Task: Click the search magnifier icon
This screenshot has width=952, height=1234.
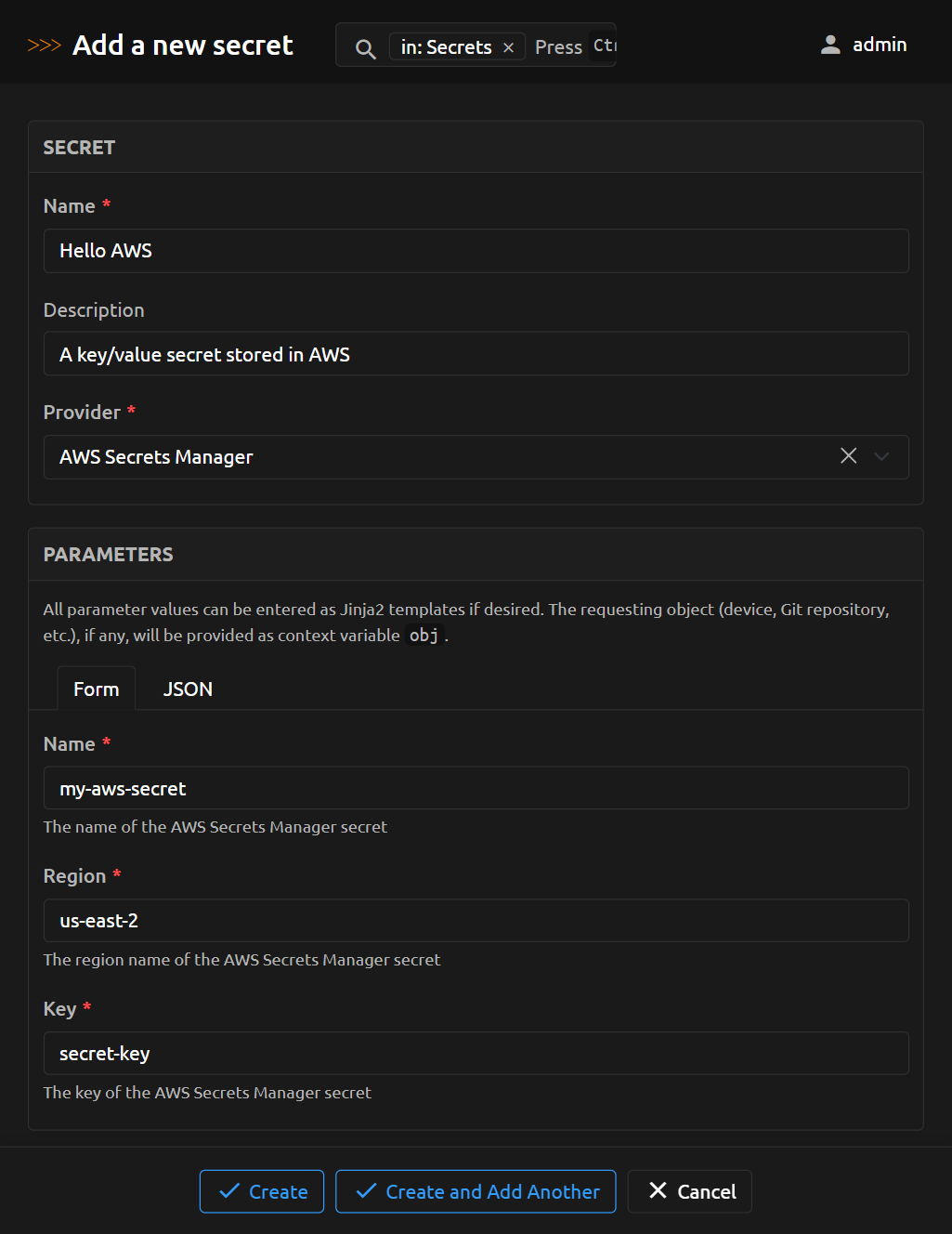Action: point(365,48)
